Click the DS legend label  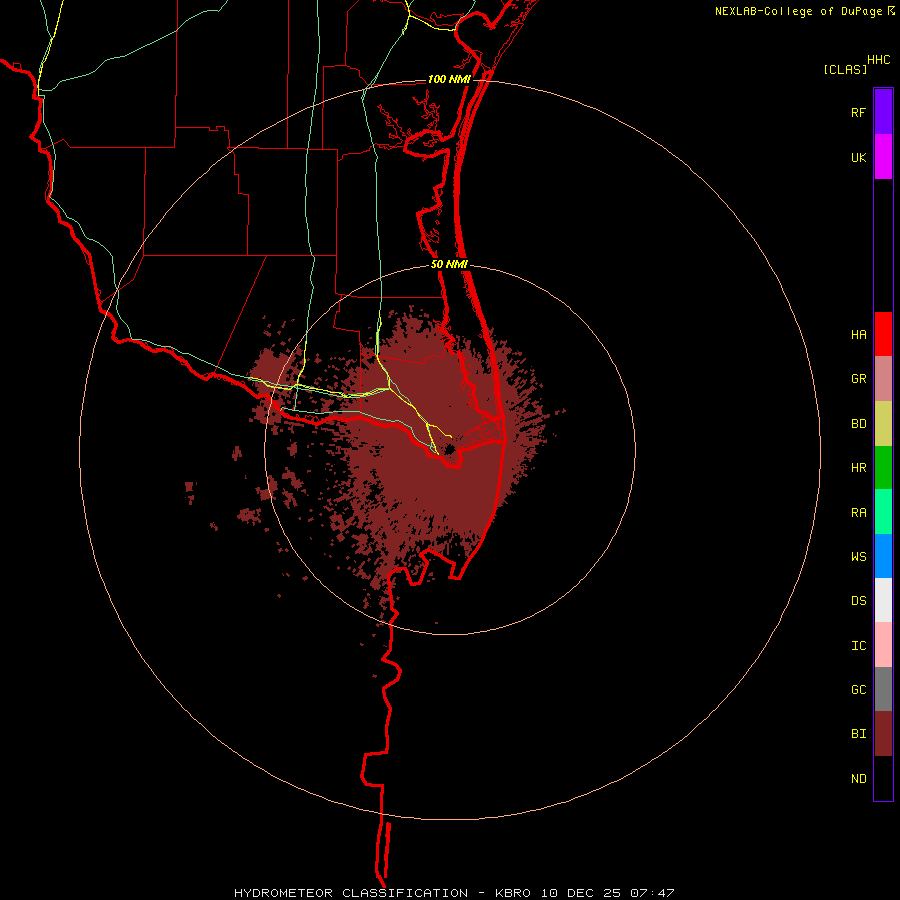pos(858,601)
